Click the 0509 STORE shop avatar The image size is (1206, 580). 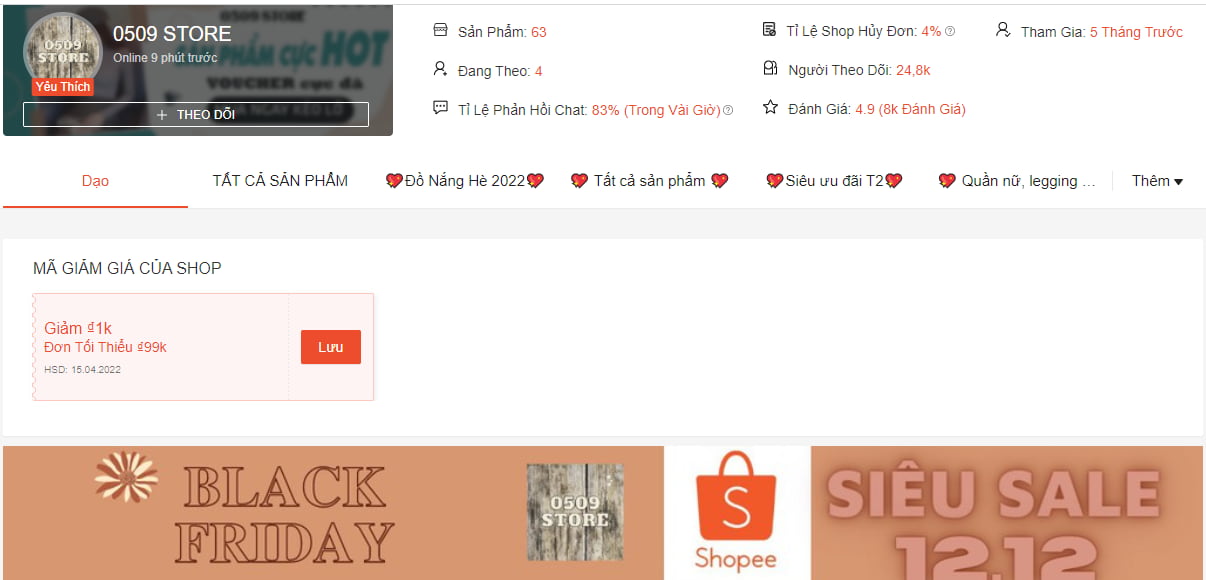[63, 52]
